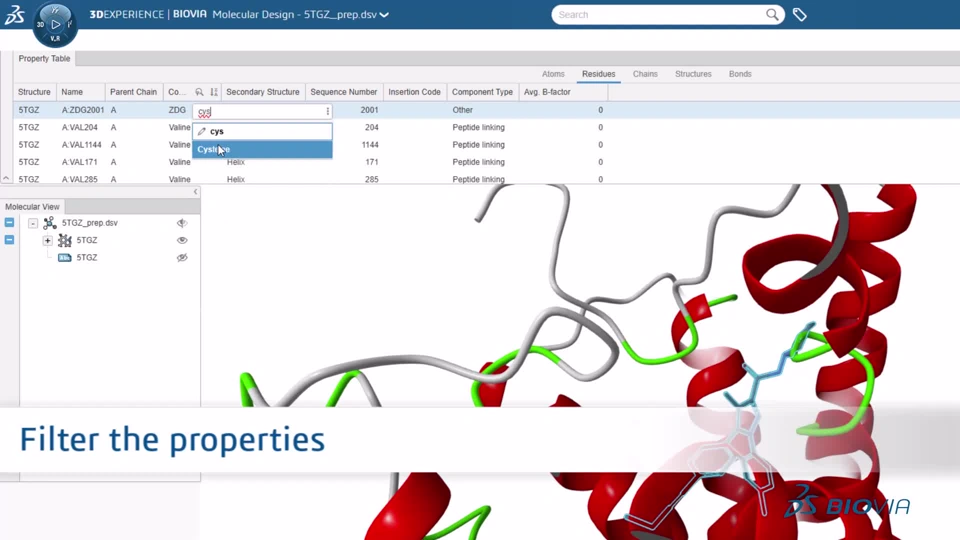Sort by the Sequence Number column header
The image size is (960, 540).
point(343,92)
